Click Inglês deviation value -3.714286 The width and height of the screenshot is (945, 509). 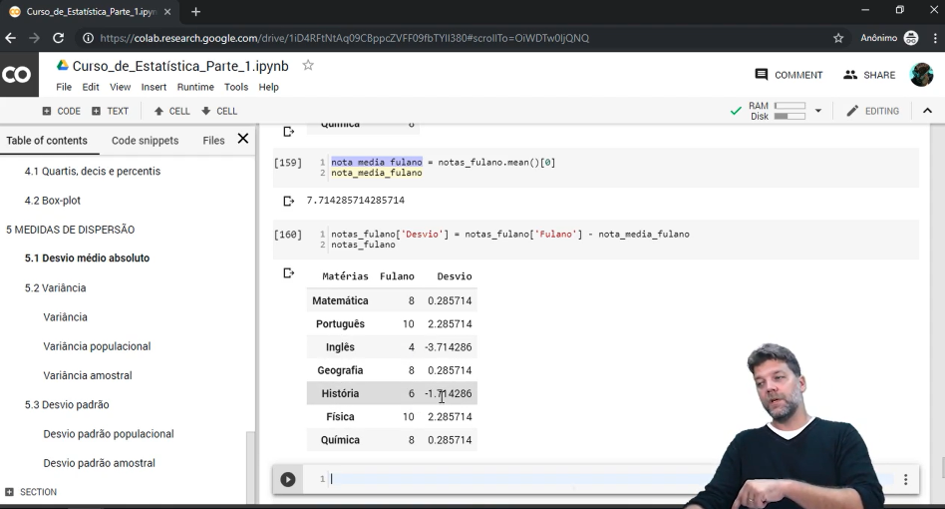coord(448,347)
